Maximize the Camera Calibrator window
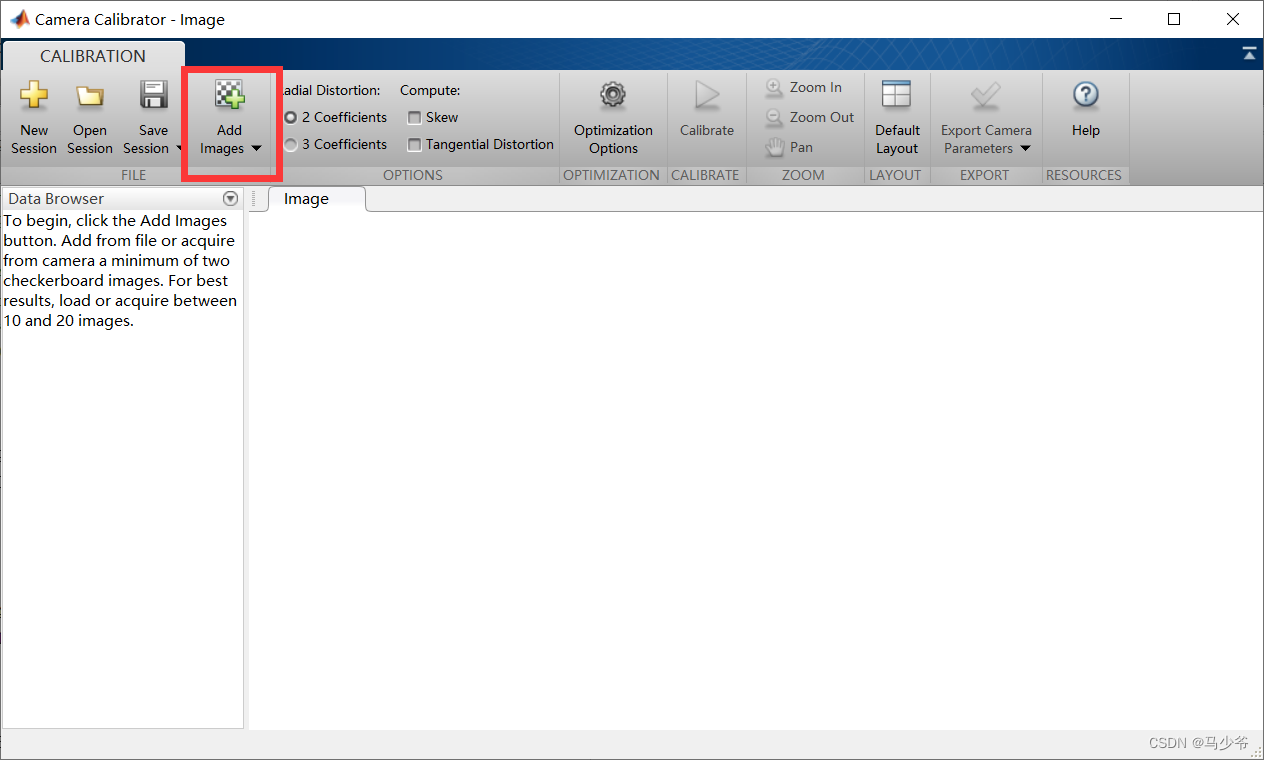Viewport: 1264px width, 760px height. coord(1174,19)
